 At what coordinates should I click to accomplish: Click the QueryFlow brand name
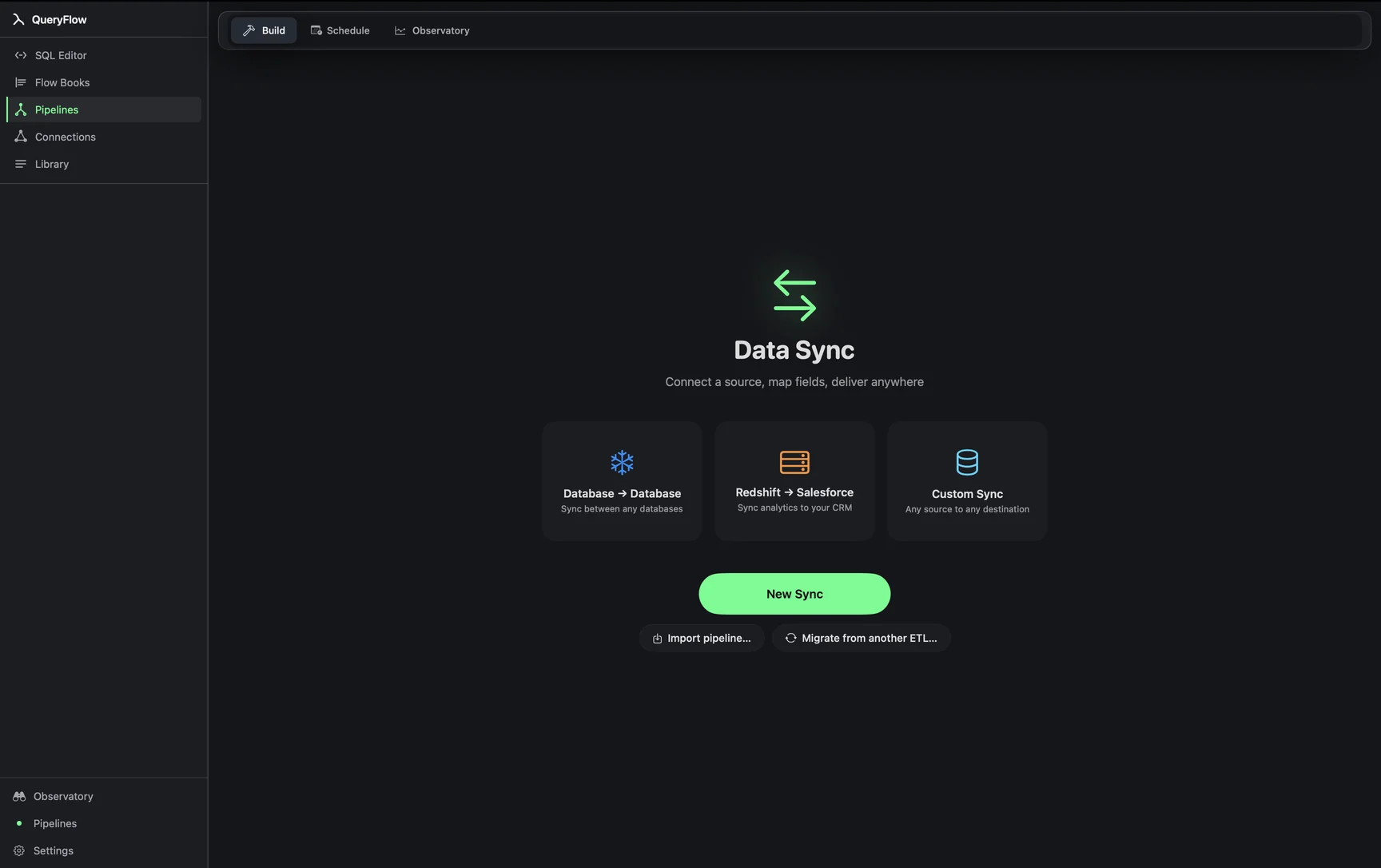pos(59,19)
